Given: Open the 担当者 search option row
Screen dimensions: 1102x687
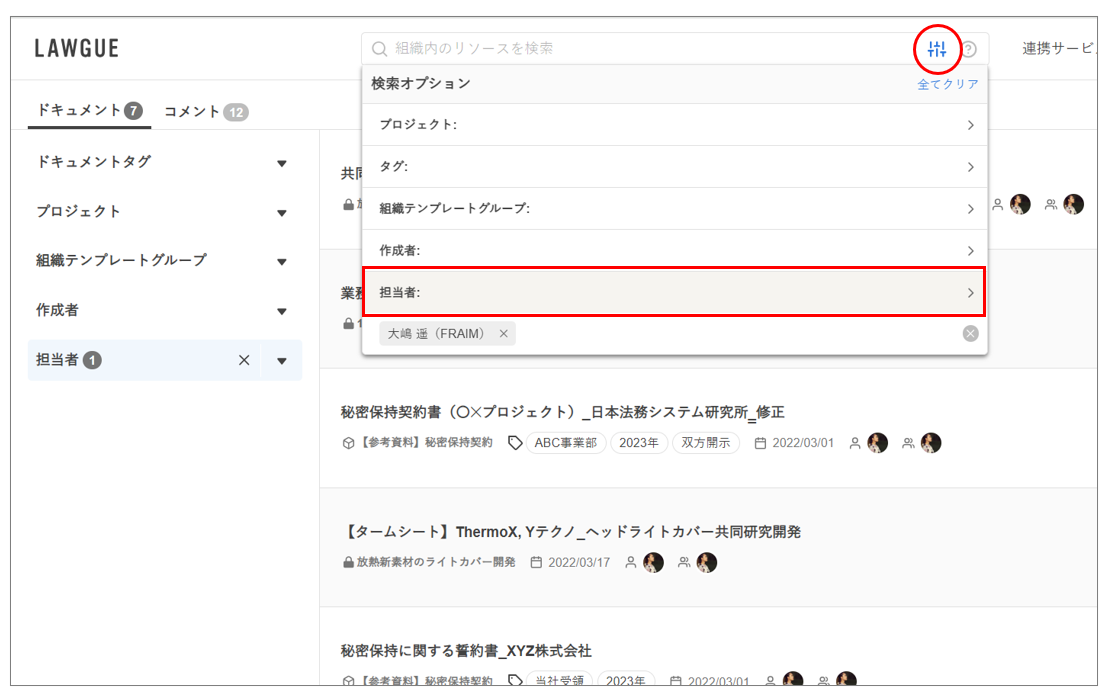Looking at the screenshot, I should pyautogui.click(x=674, y=292).
